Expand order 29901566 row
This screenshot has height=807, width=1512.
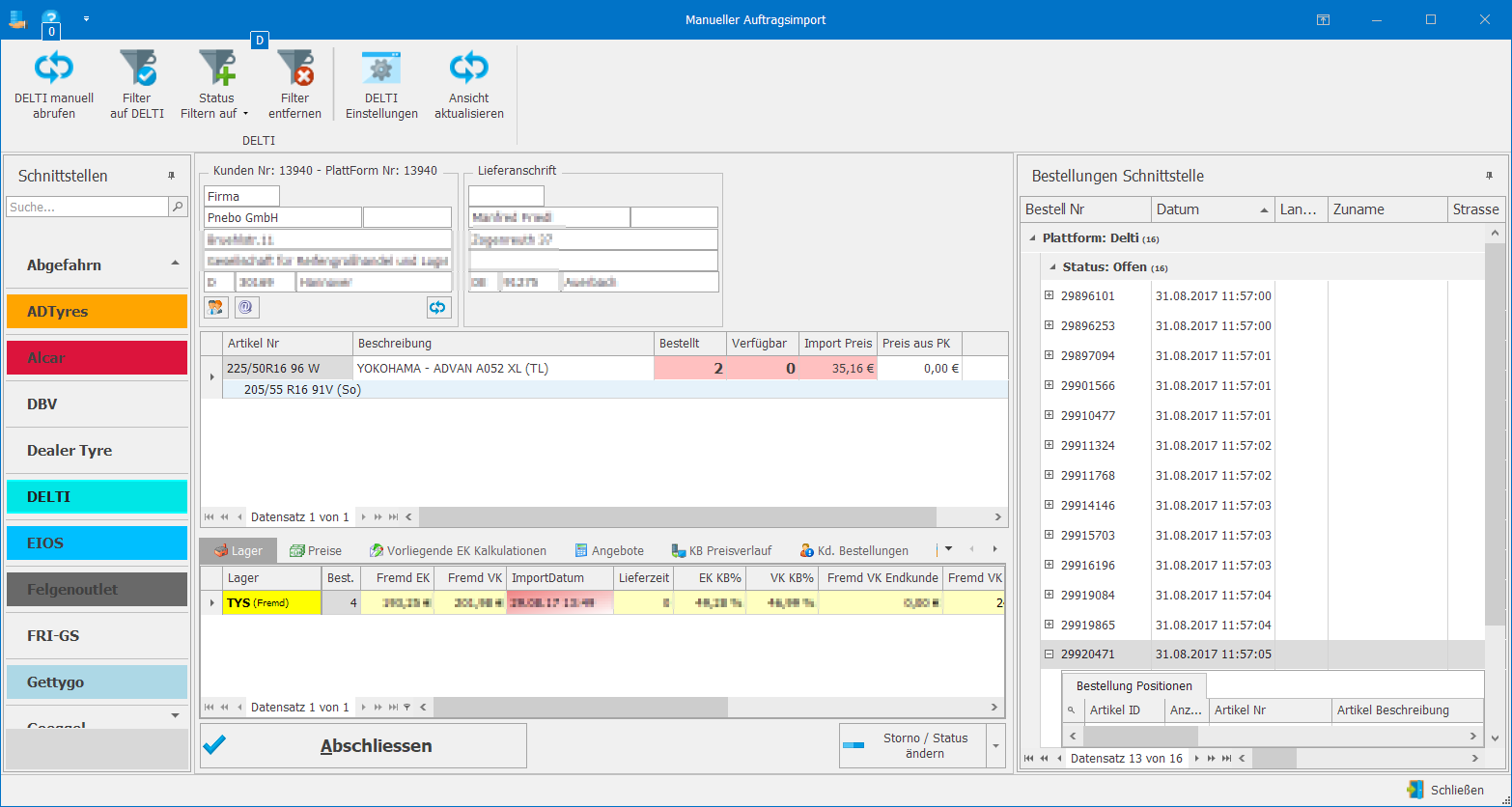[1050, 386]
